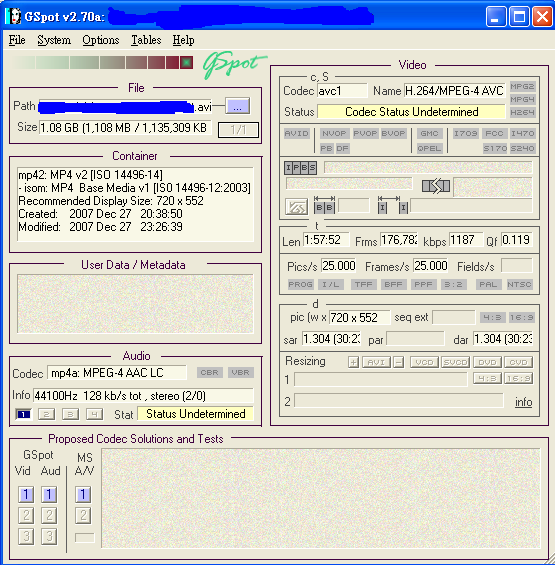Viewport: 555px width, 565px height.
Task: Click the IPBS frame type icon
Action: click(301, 168)
